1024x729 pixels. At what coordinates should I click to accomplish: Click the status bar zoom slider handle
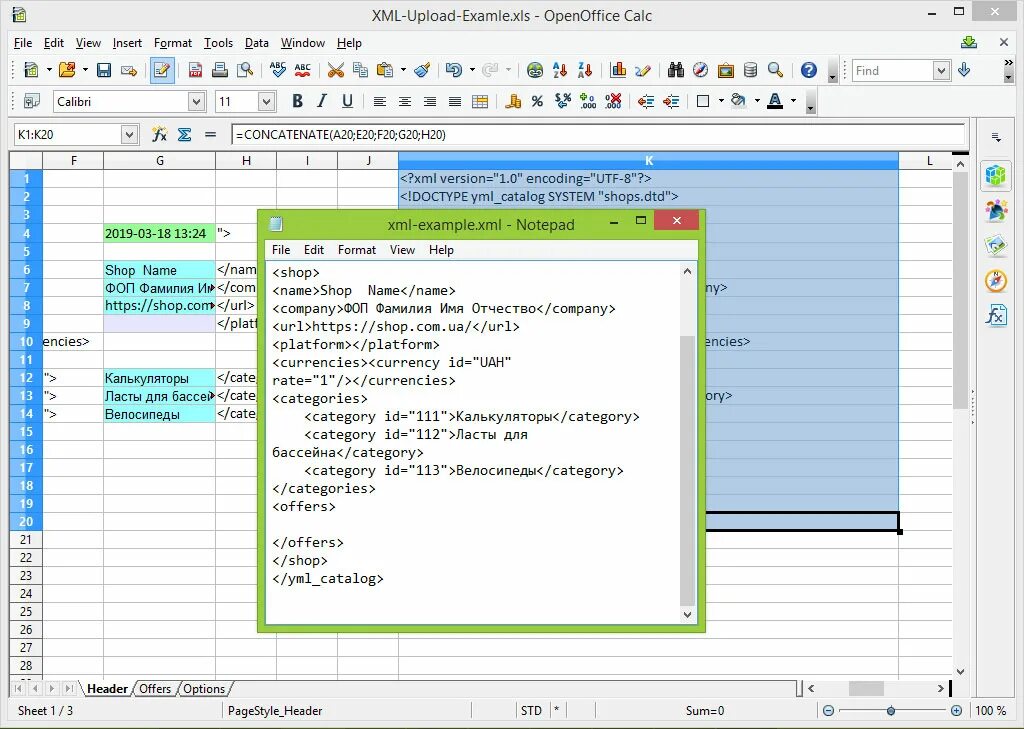[x=891, y=710]
